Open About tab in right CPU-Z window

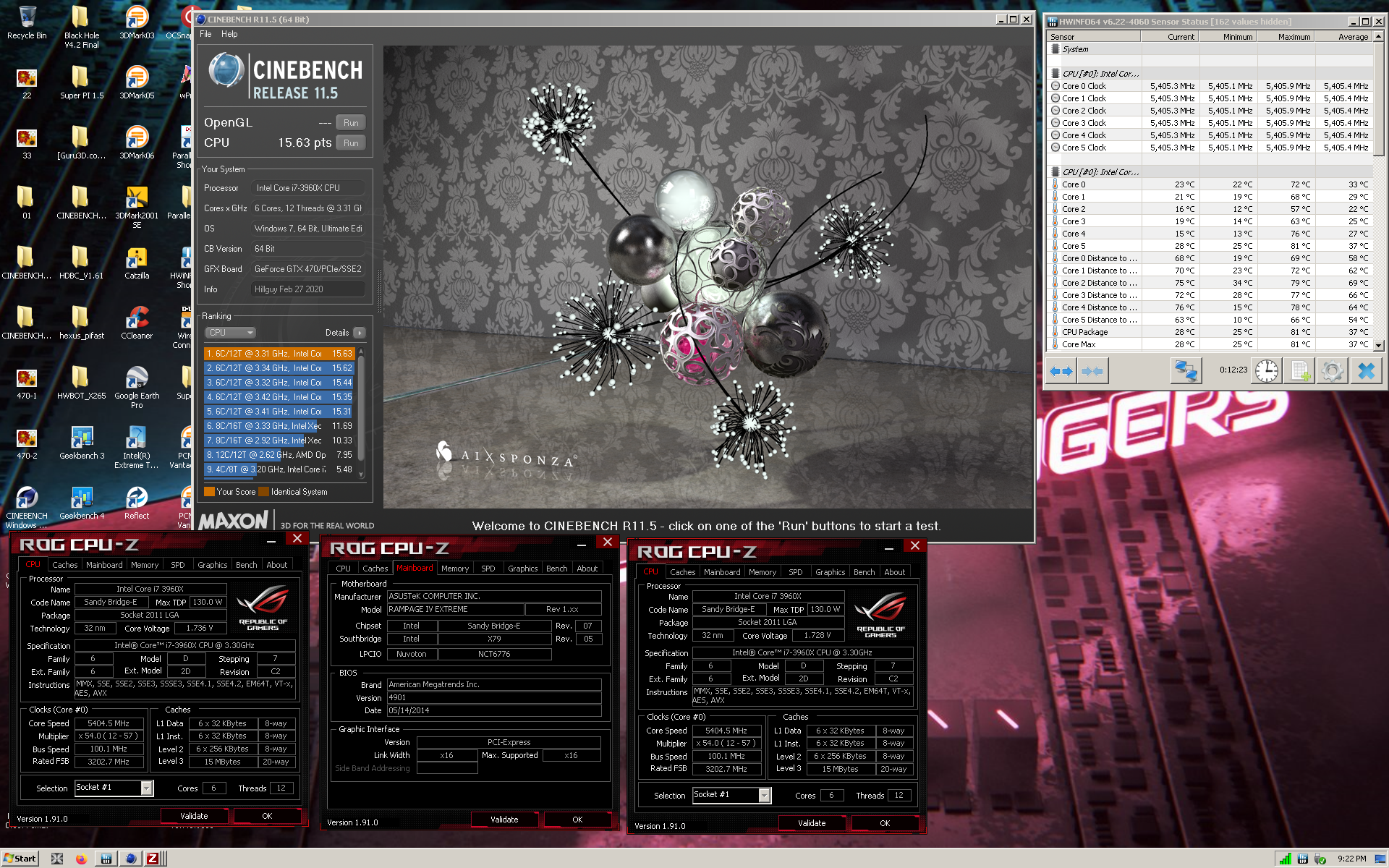[894, 572]
